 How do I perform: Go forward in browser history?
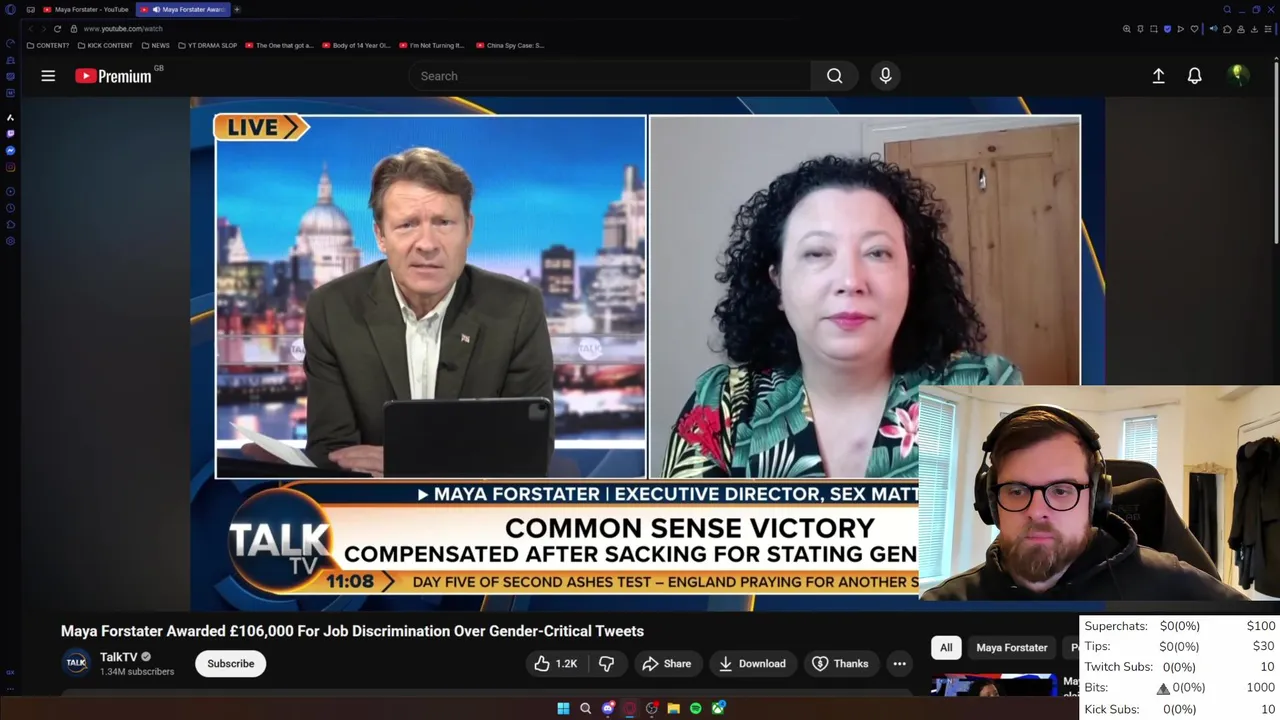(43, 29)
